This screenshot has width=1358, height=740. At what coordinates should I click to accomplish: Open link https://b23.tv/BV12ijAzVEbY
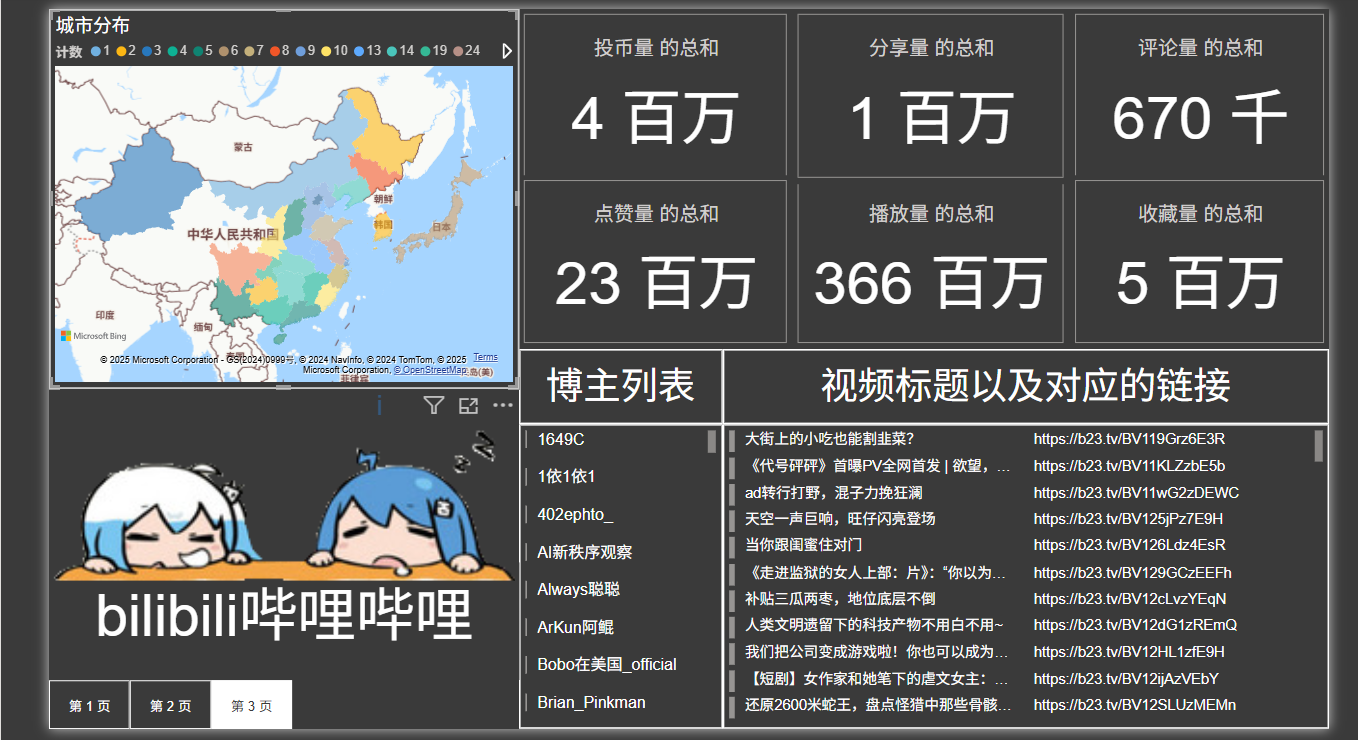(x=1126, y=679)
